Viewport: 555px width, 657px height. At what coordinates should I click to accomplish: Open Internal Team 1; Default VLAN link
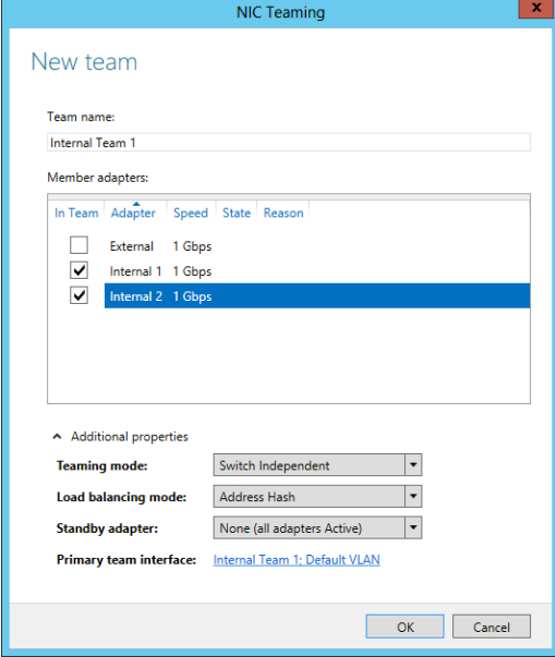297,560
